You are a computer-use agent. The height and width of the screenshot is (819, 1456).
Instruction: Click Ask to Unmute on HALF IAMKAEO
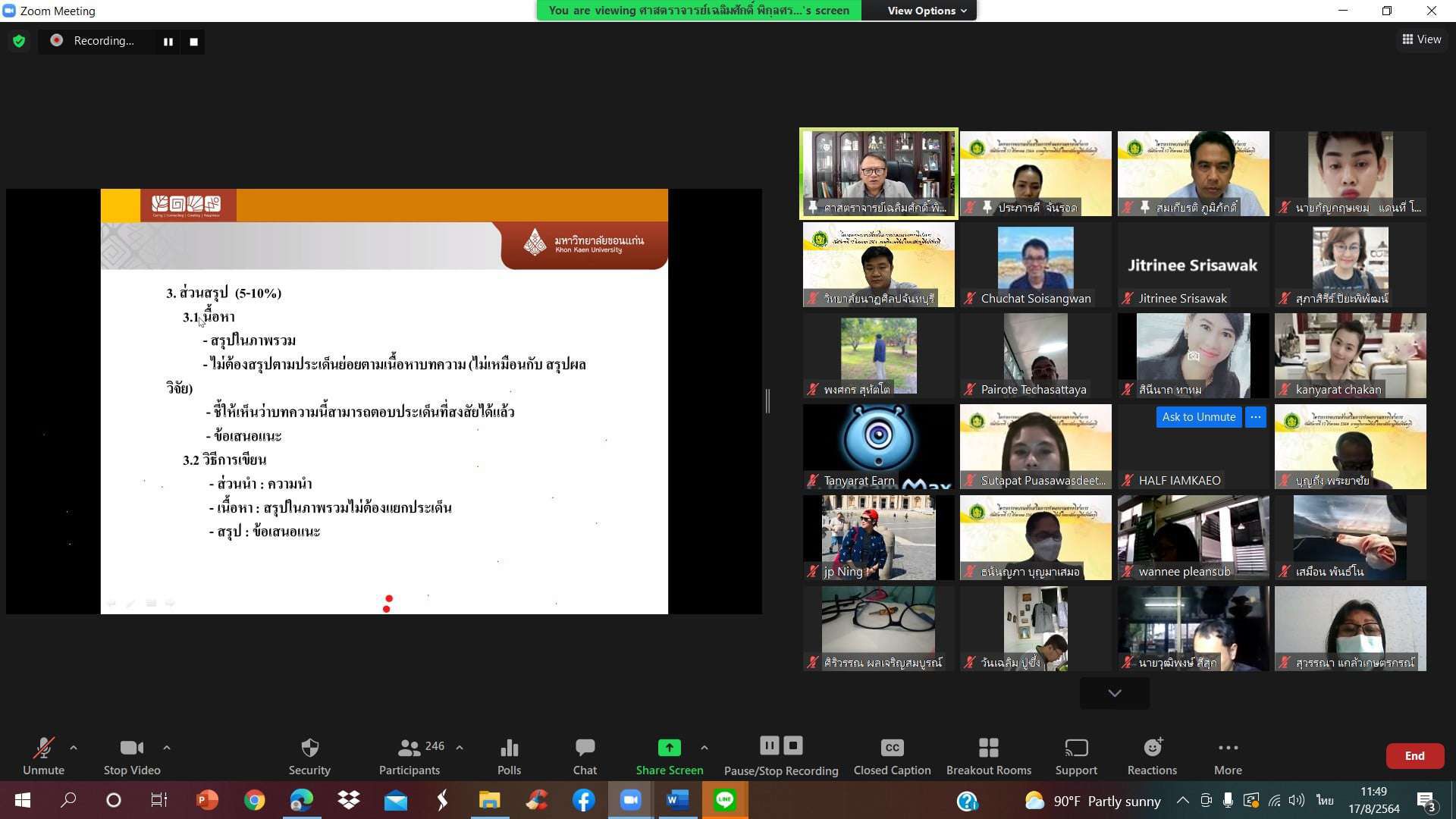(x=1198, y=417)
